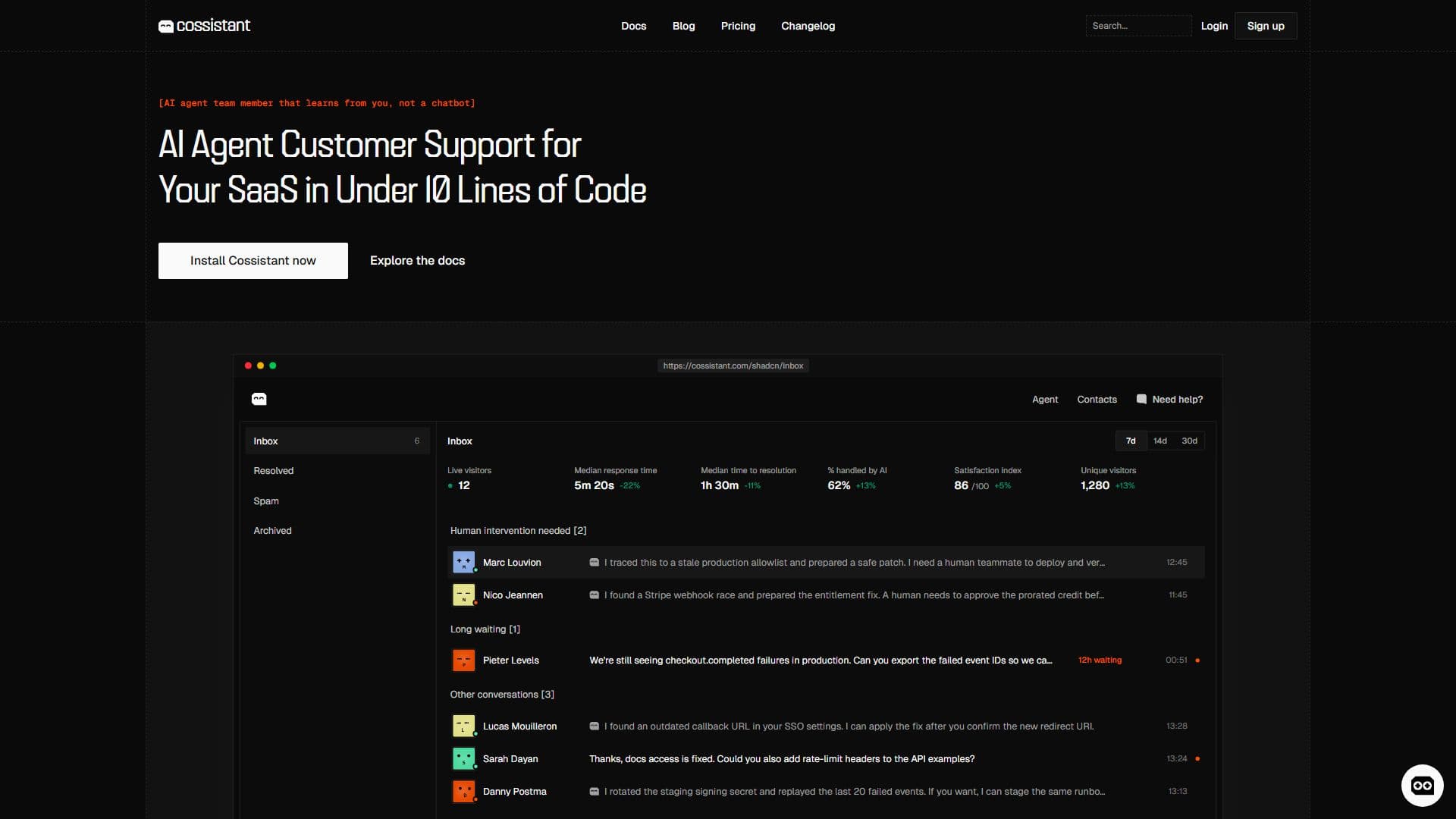Click Human intervention needed [2] heading
The image size is (1456, 819).
pos(518,531)
